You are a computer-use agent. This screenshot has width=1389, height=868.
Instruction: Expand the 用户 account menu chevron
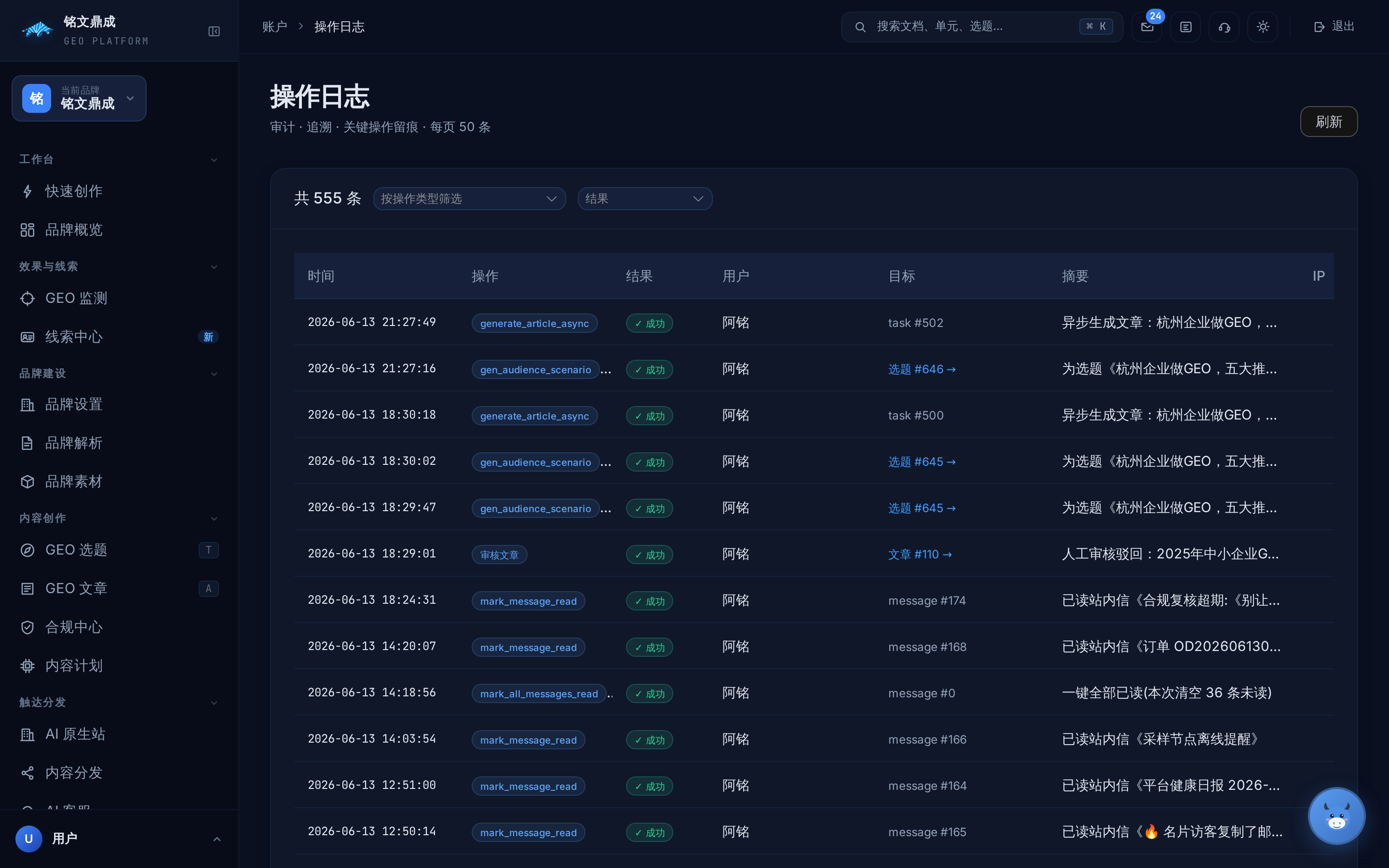(x=217, y=839)
